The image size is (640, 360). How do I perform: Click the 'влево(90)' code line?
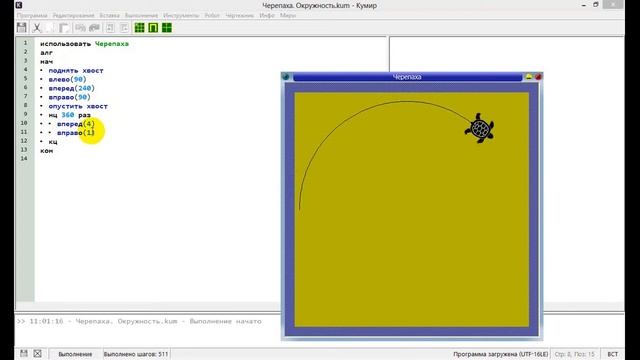tap(67, 80)
